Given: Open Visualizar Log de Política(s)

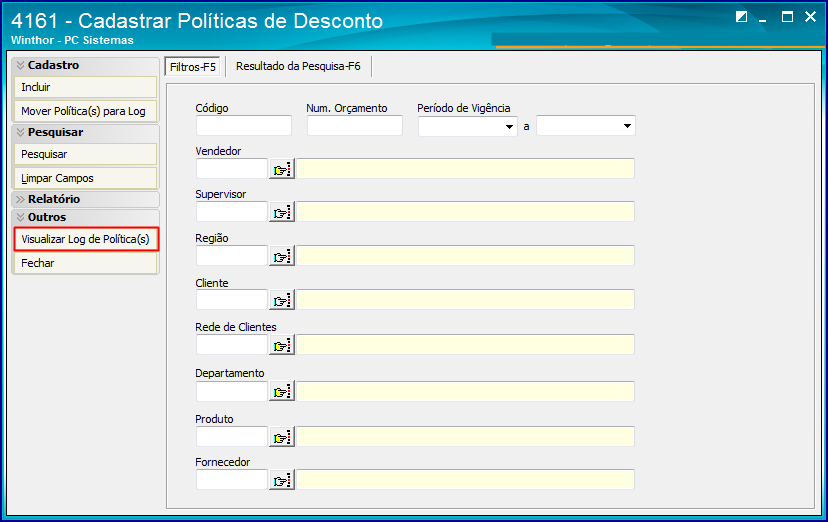Looking at the screenshot, I should point(86,239).
